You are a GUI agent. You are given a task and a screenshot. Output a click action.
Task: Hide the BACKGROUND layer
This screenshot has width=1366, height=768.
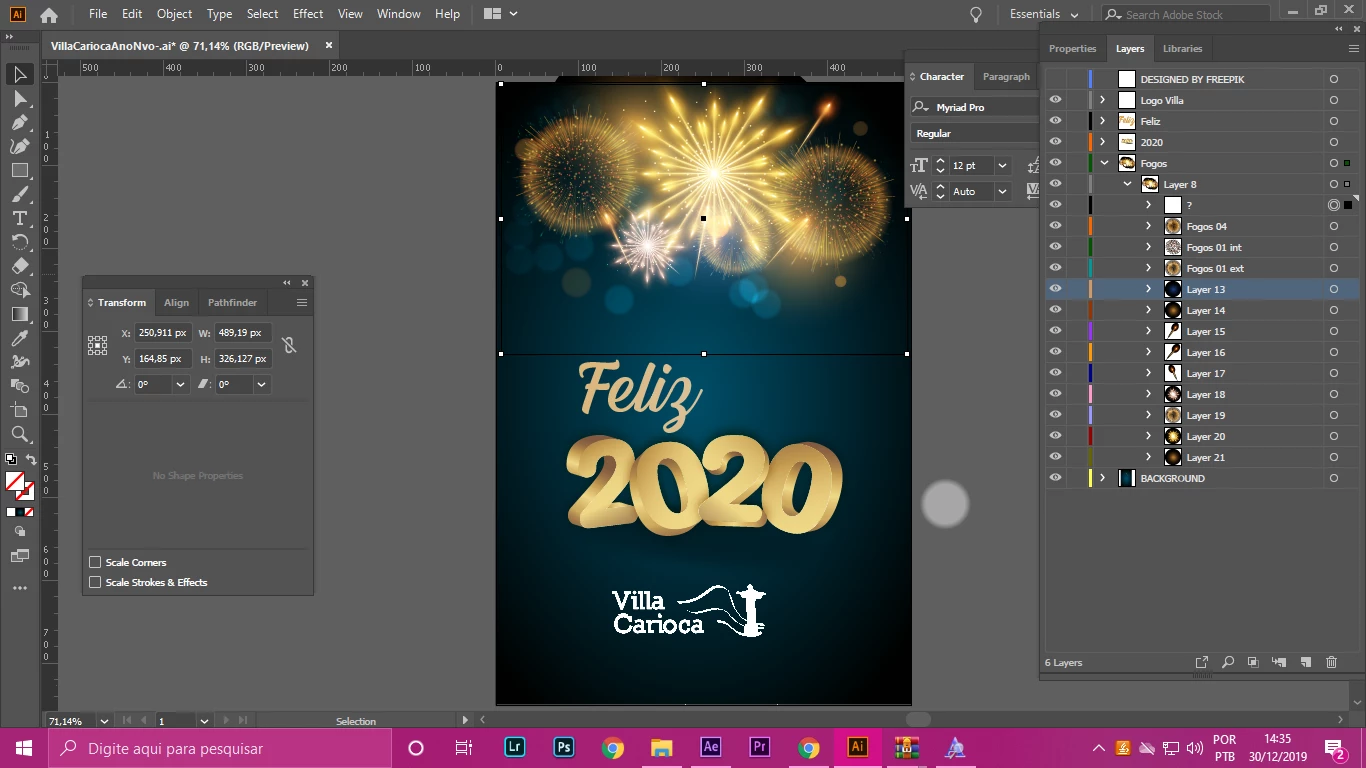click(x=1055, y=478)
